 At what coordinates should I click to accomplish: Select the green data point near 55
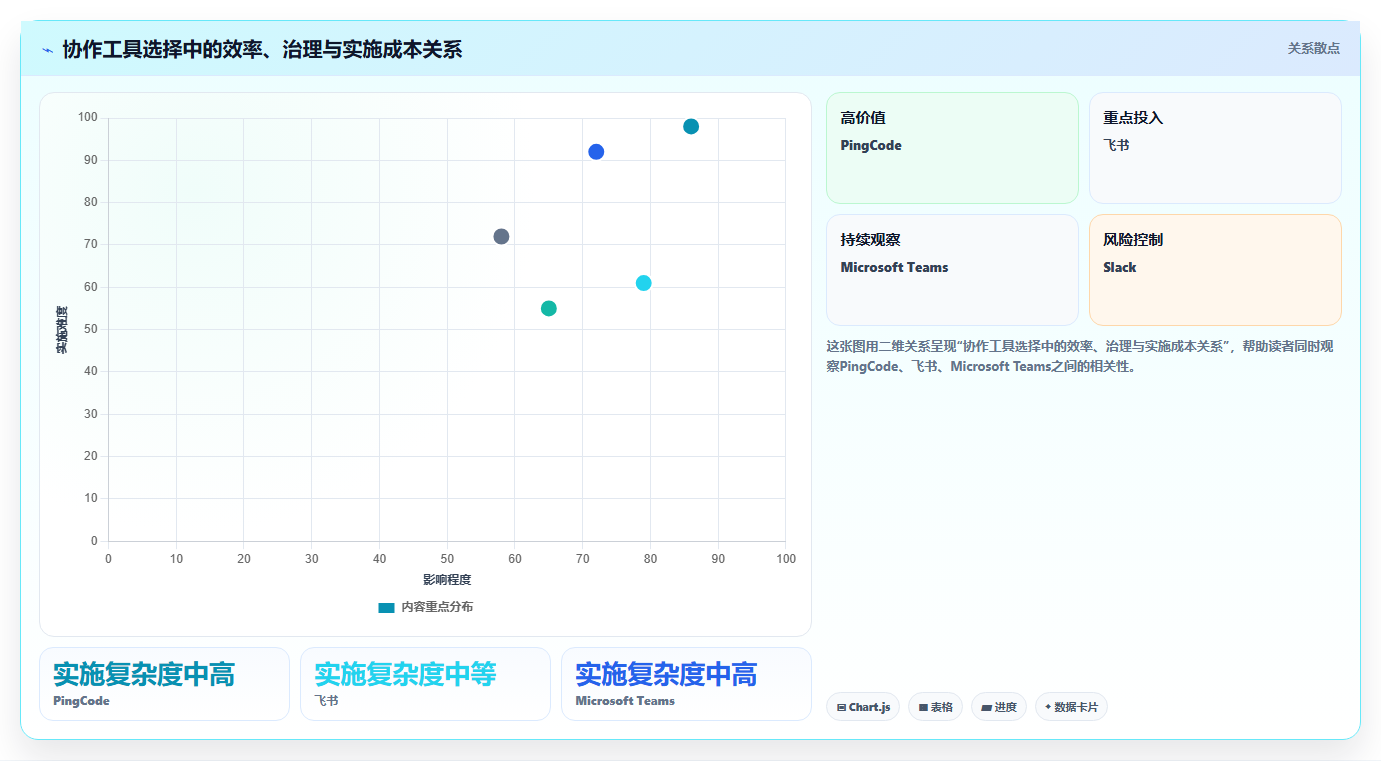(548, 308)
